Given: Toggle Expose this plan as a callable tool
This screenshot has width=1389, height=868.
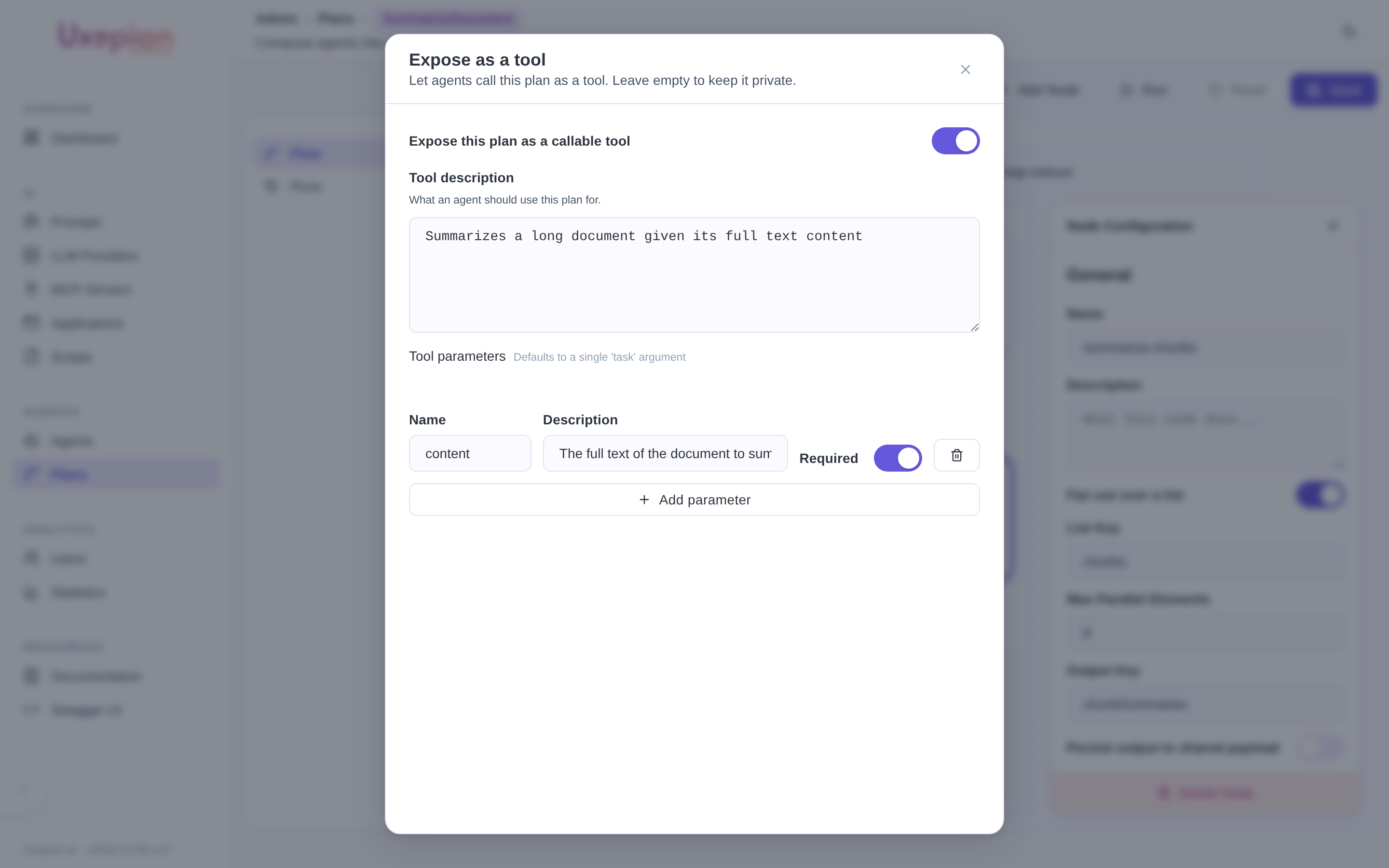Looking at the screenshot, I should tap(955, 141).
